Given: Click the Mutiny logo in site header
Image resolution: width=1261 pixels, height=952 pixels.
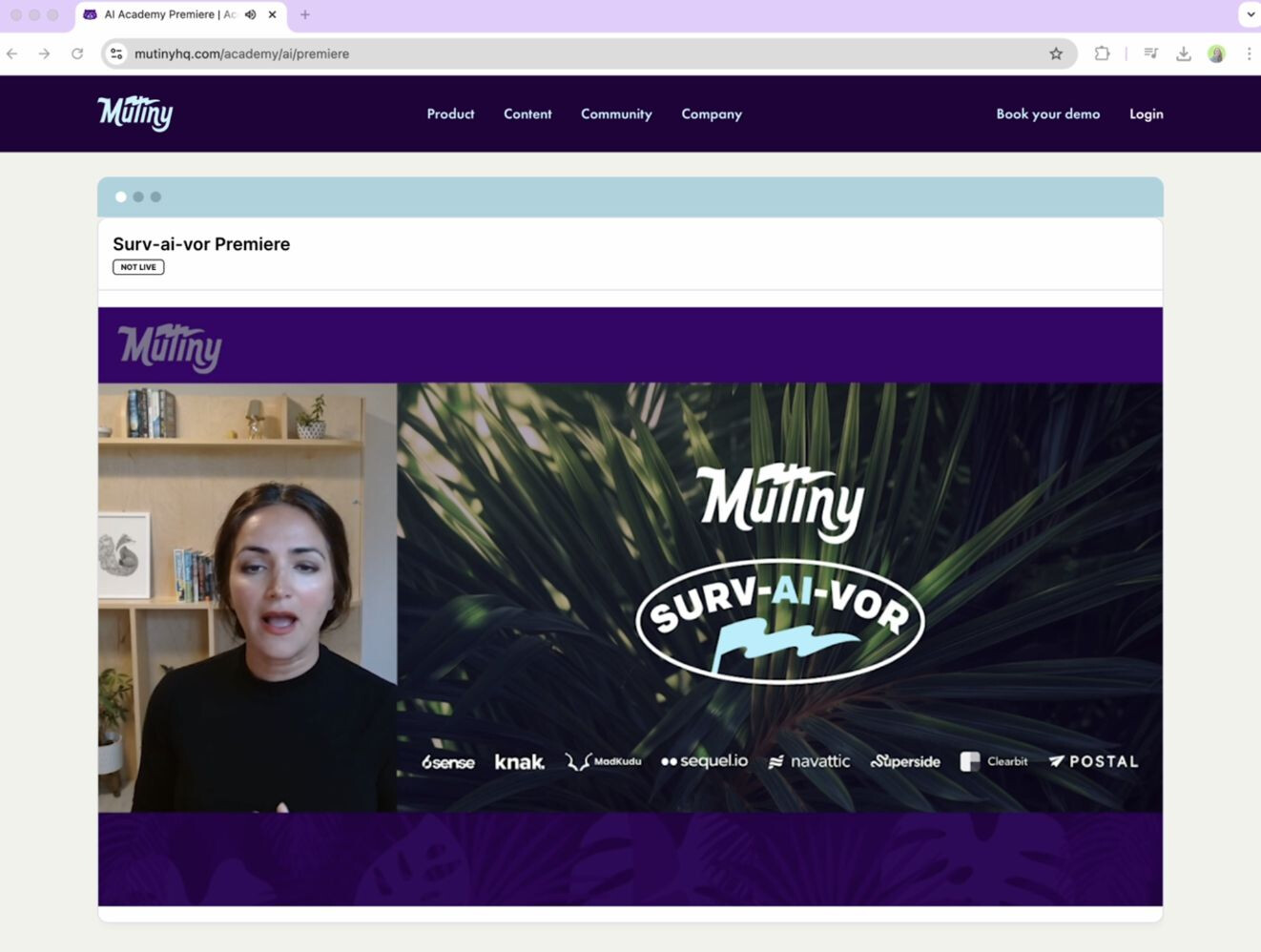Looking at the screenshot, I should (x=135, y=114).
